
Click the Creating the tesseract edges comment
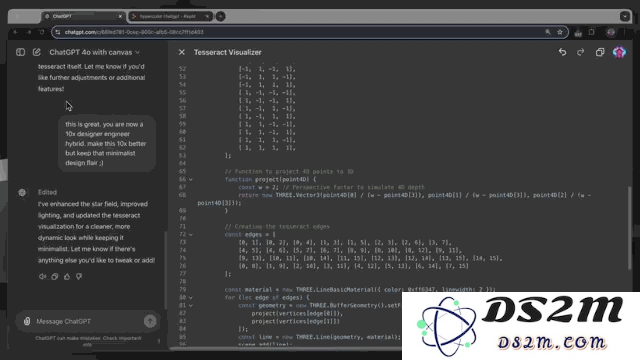point(277,227)
